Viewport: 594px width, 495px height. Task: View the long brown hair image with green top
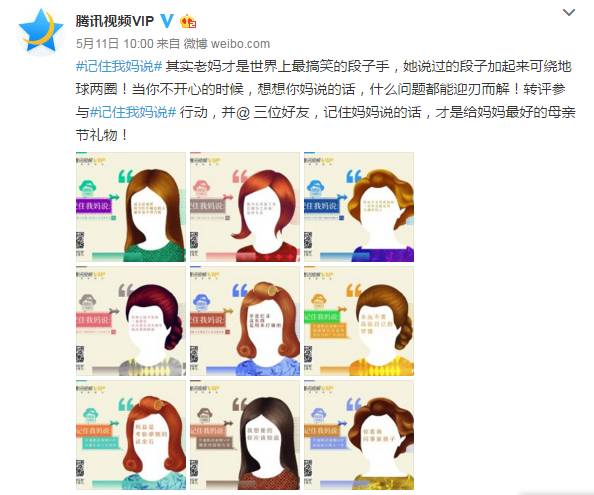coord(131,207)
